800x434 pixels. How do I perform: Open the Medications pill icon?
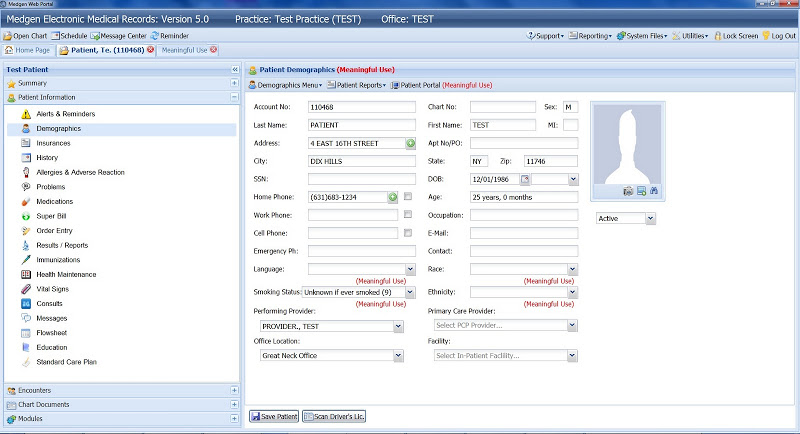coord(26,201)
